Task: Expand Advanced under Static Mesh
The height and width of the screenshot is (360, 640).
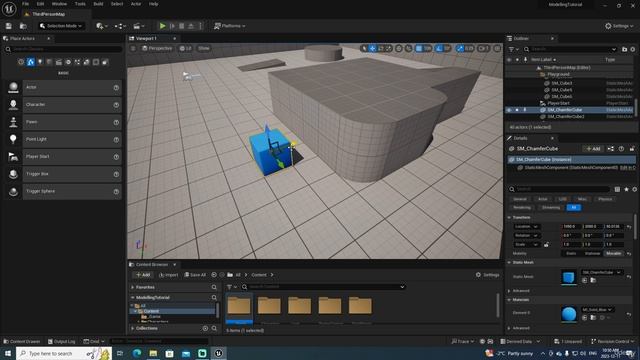Action: [x=509, y=291]
